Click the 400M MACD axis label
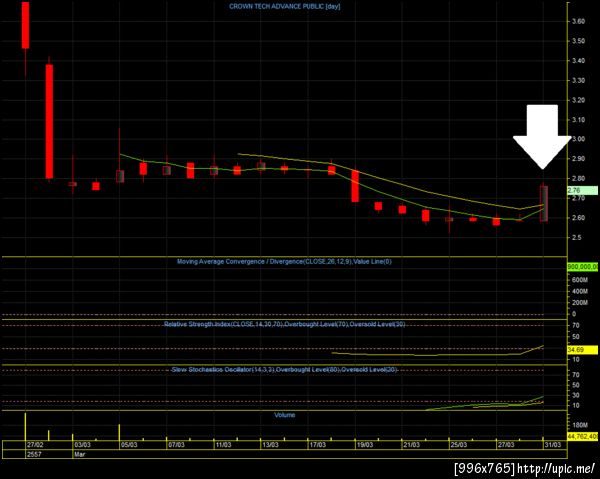 coord(580,292)
